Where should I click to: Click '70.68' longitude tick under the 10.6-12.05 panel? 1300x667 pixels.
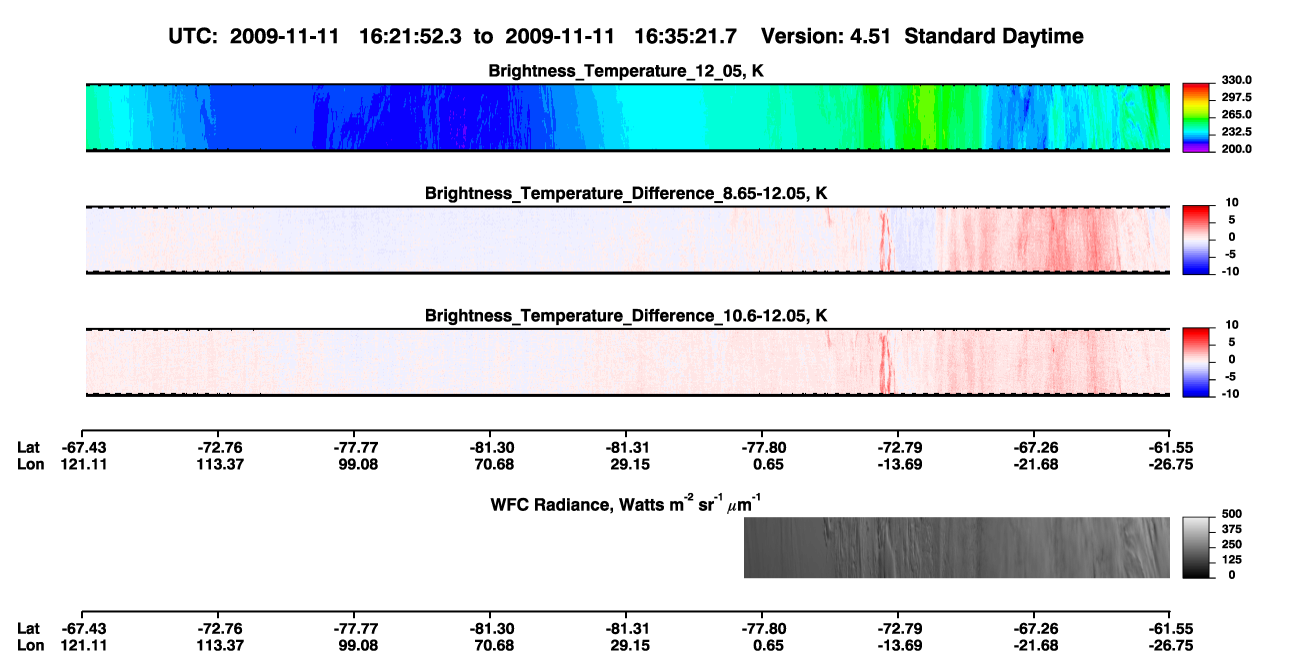pos(490,464)
